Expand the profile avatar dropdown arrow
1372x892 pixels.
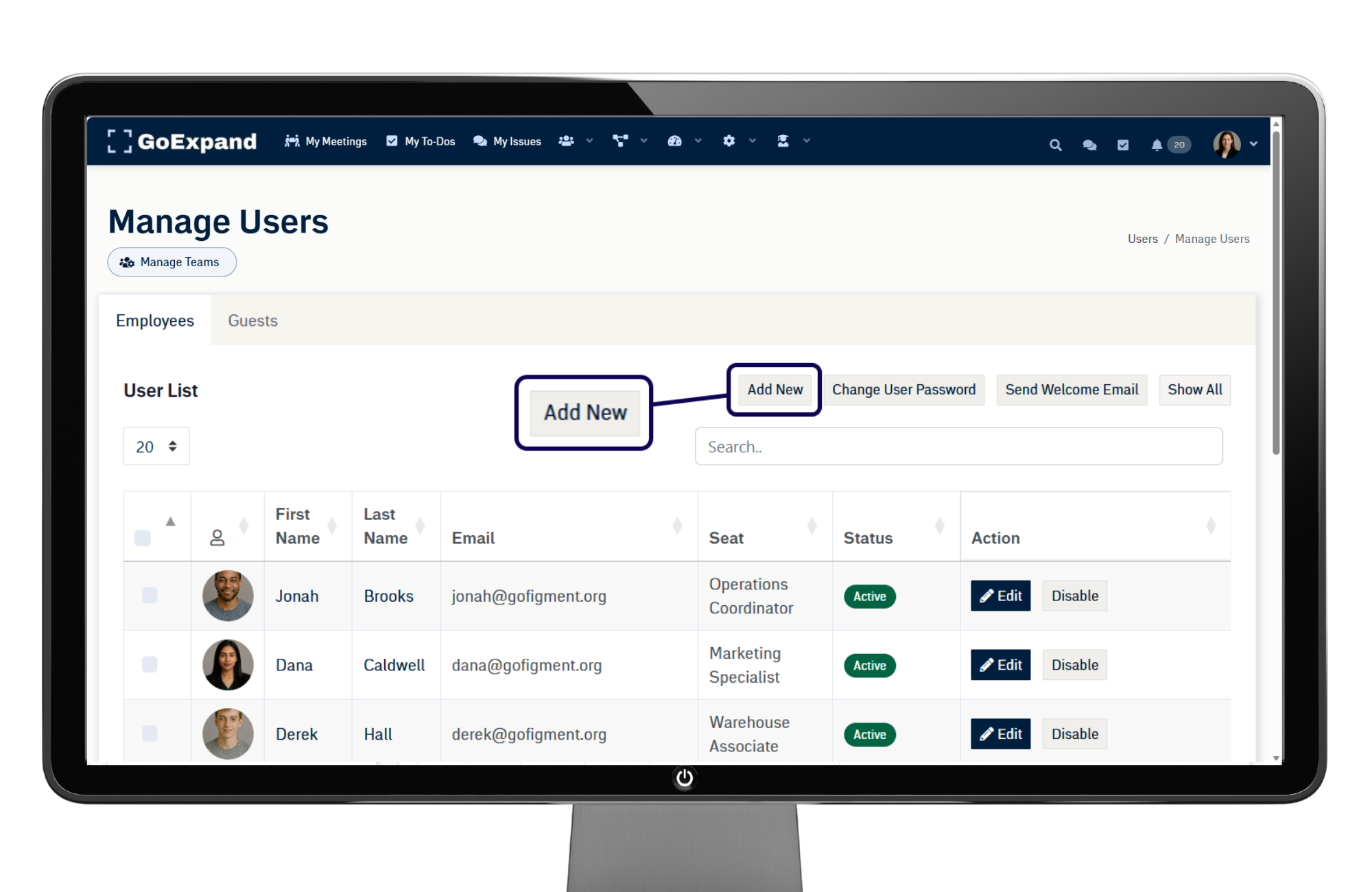coord(1254,144)
